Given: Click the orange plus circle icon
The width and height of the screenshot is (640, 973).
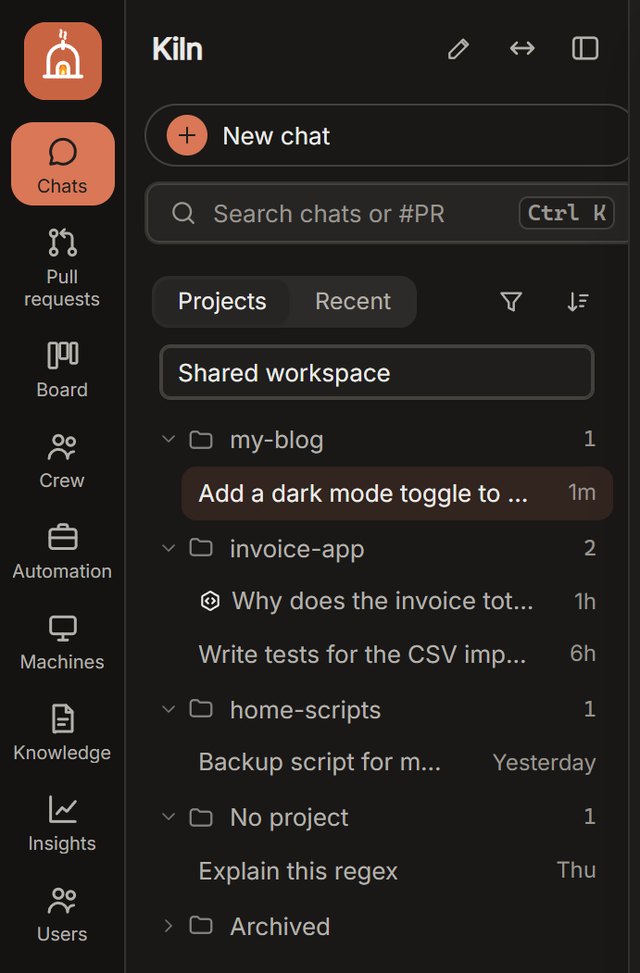Looking at the screenshot, I should tap(187, 135).
